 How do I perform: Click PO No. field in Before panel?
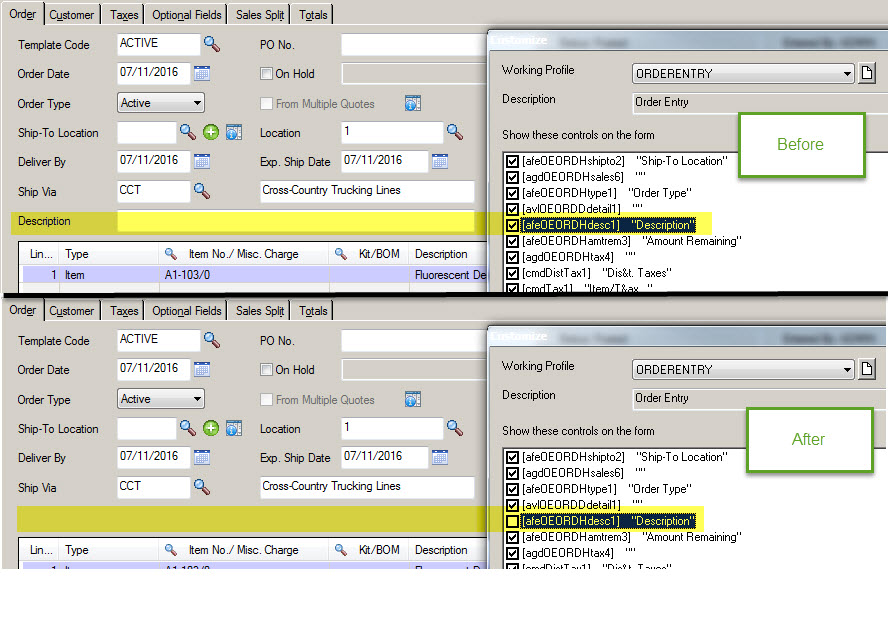pos(413,45)
